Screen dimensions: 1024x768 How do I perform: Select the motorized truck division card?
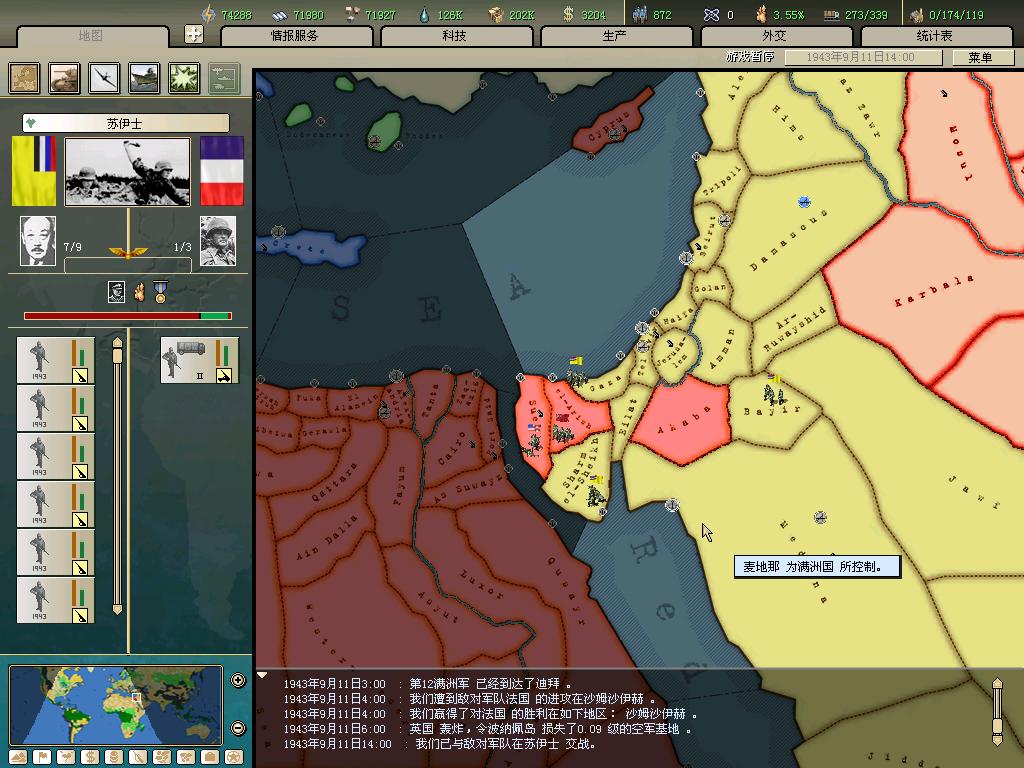pyautogui.click(x=200, y=360)
